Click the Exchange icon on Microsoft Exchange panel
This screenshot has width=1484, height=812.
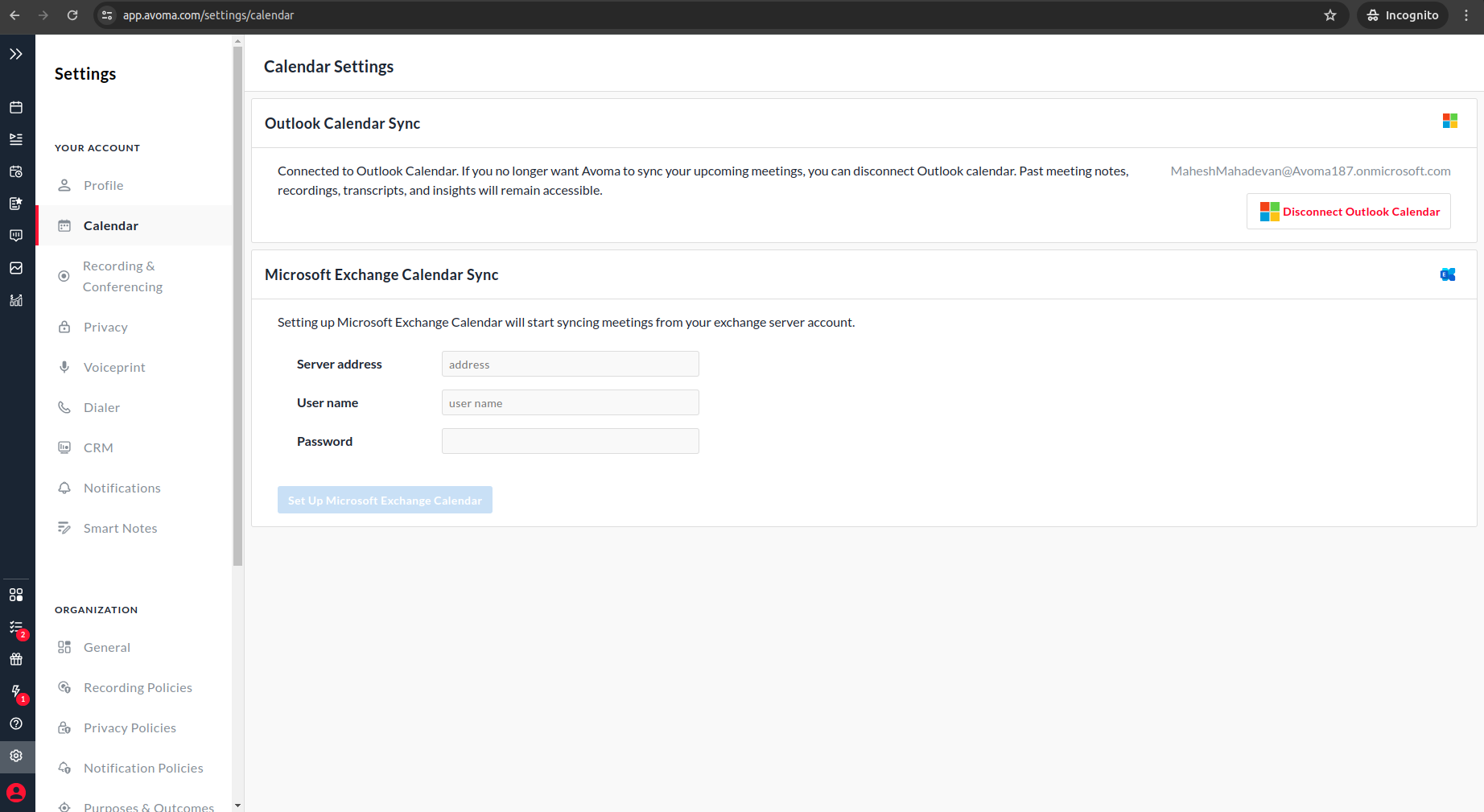1448,274
